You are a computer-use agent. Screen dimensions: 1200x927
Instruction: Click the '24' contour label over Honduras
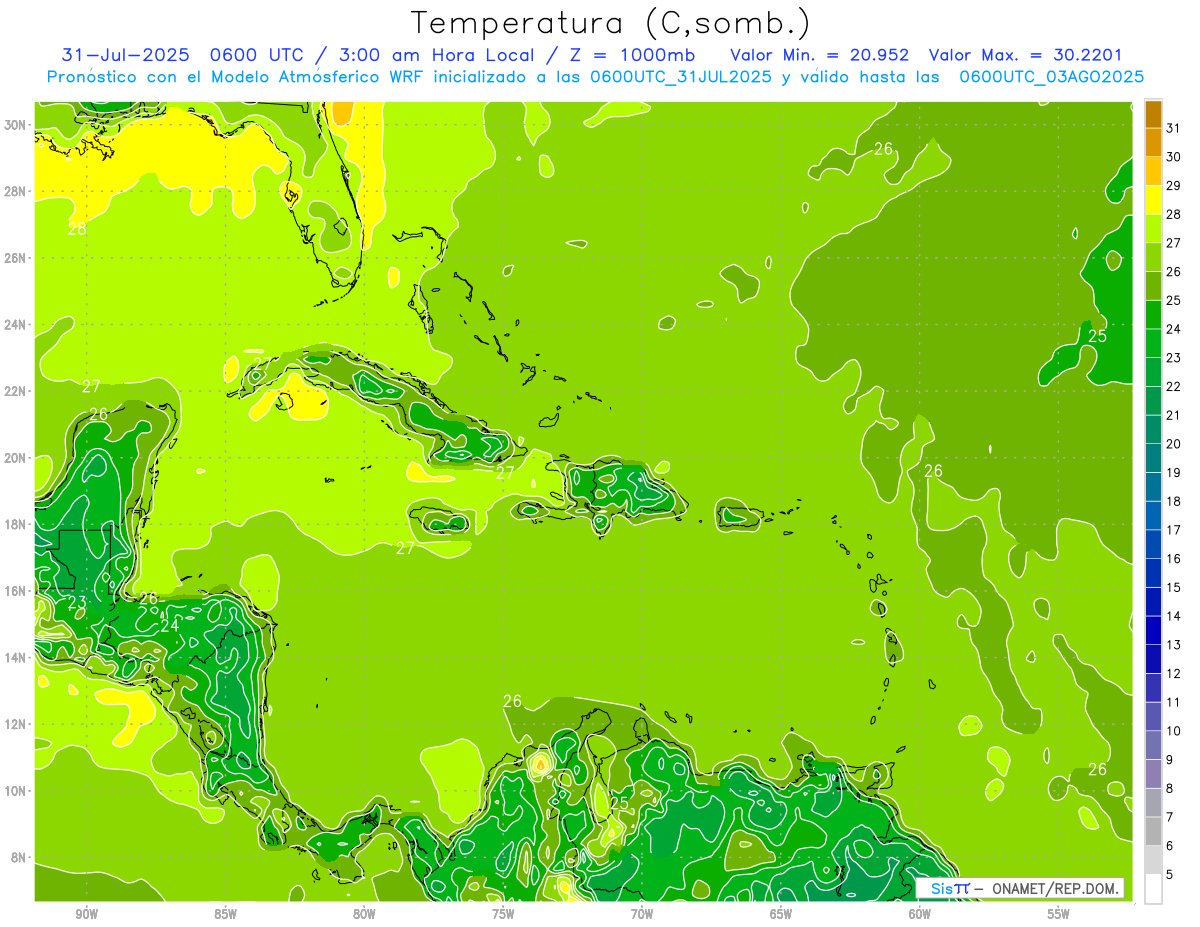click(170, 625)
